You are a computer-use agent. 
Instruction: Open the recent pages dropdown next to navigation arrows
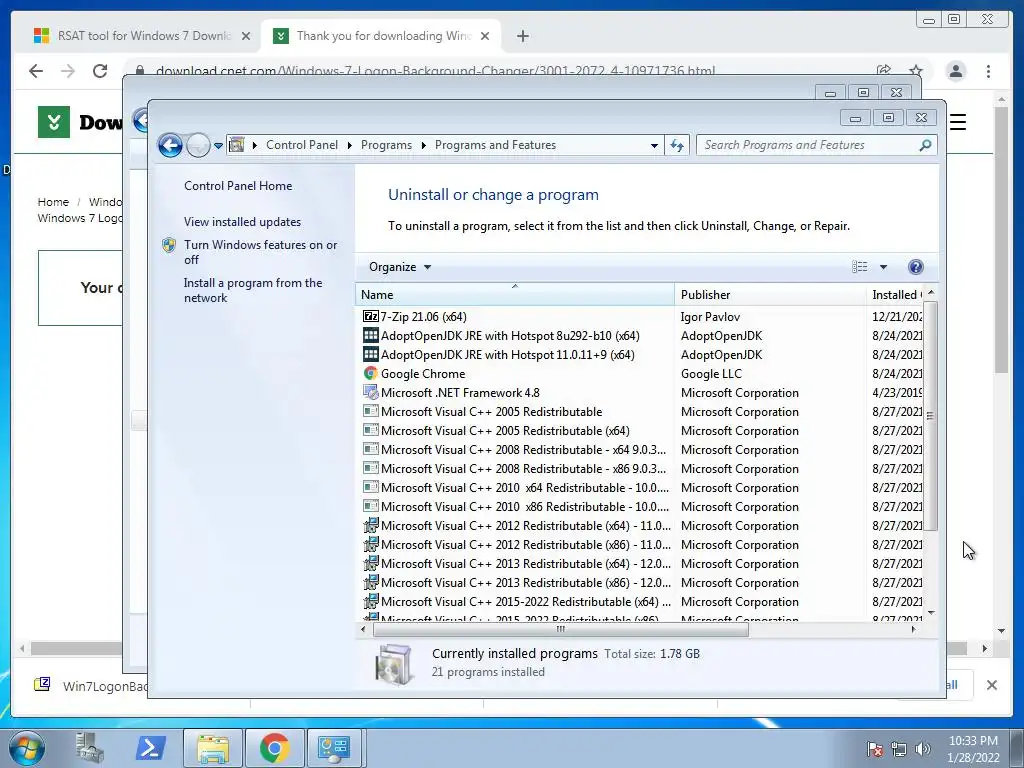(218, 146)
